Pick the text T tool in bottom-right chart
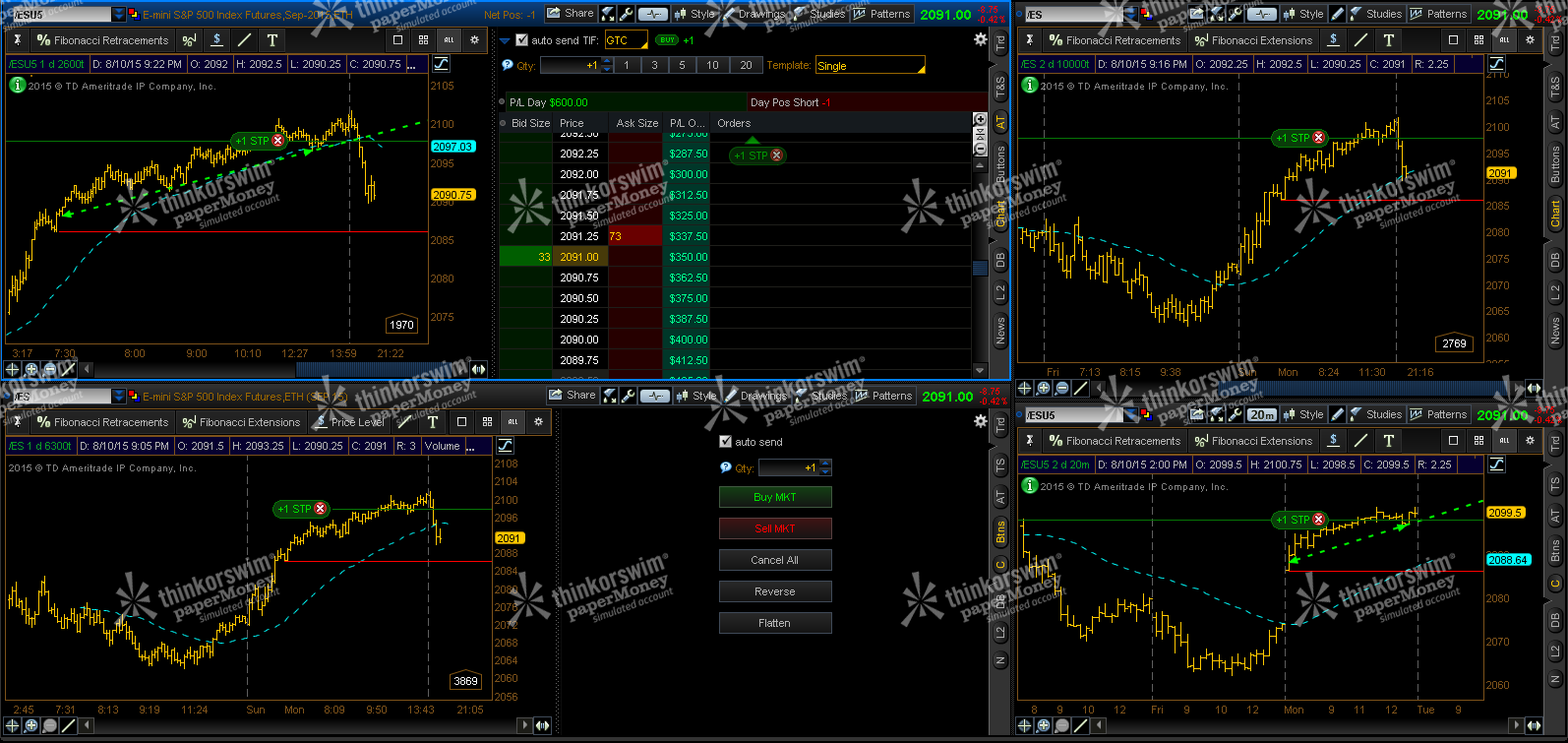The width and height of the screenshot is (1568, 743). 1388,441
